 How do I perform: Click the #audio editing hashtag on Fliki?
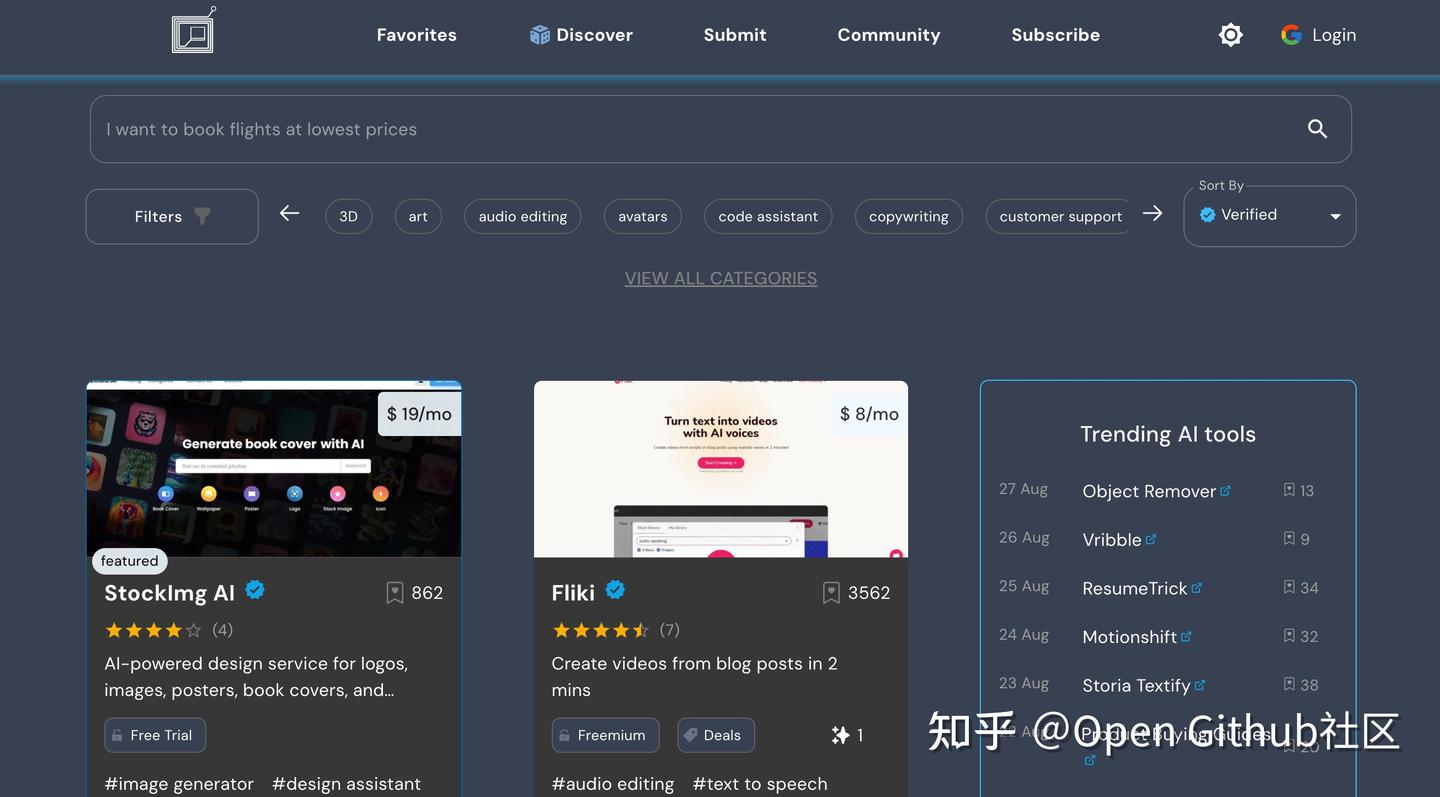click(613, 784)
